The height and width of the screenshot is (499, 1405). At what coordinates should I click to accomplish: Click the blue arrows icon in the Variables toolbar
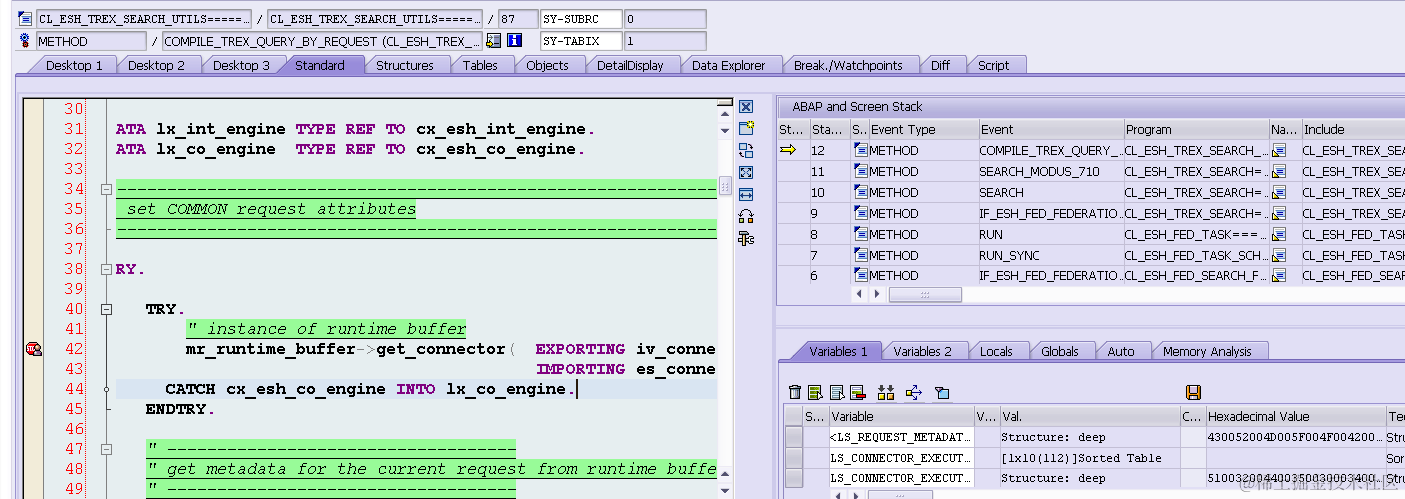tap(912, 392)
